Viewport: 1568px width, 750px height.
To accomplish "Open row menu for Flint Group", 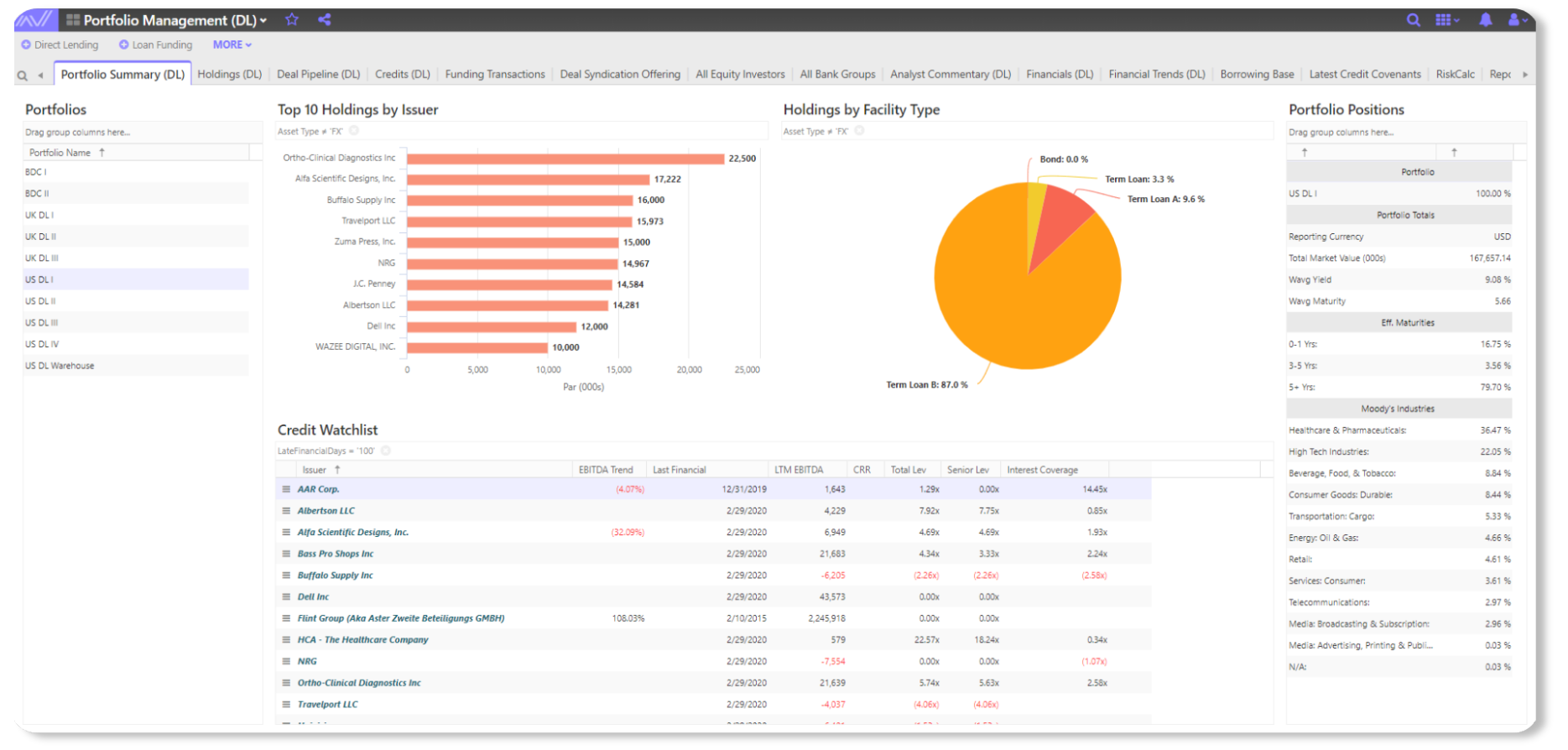I will tap(286, 618).
